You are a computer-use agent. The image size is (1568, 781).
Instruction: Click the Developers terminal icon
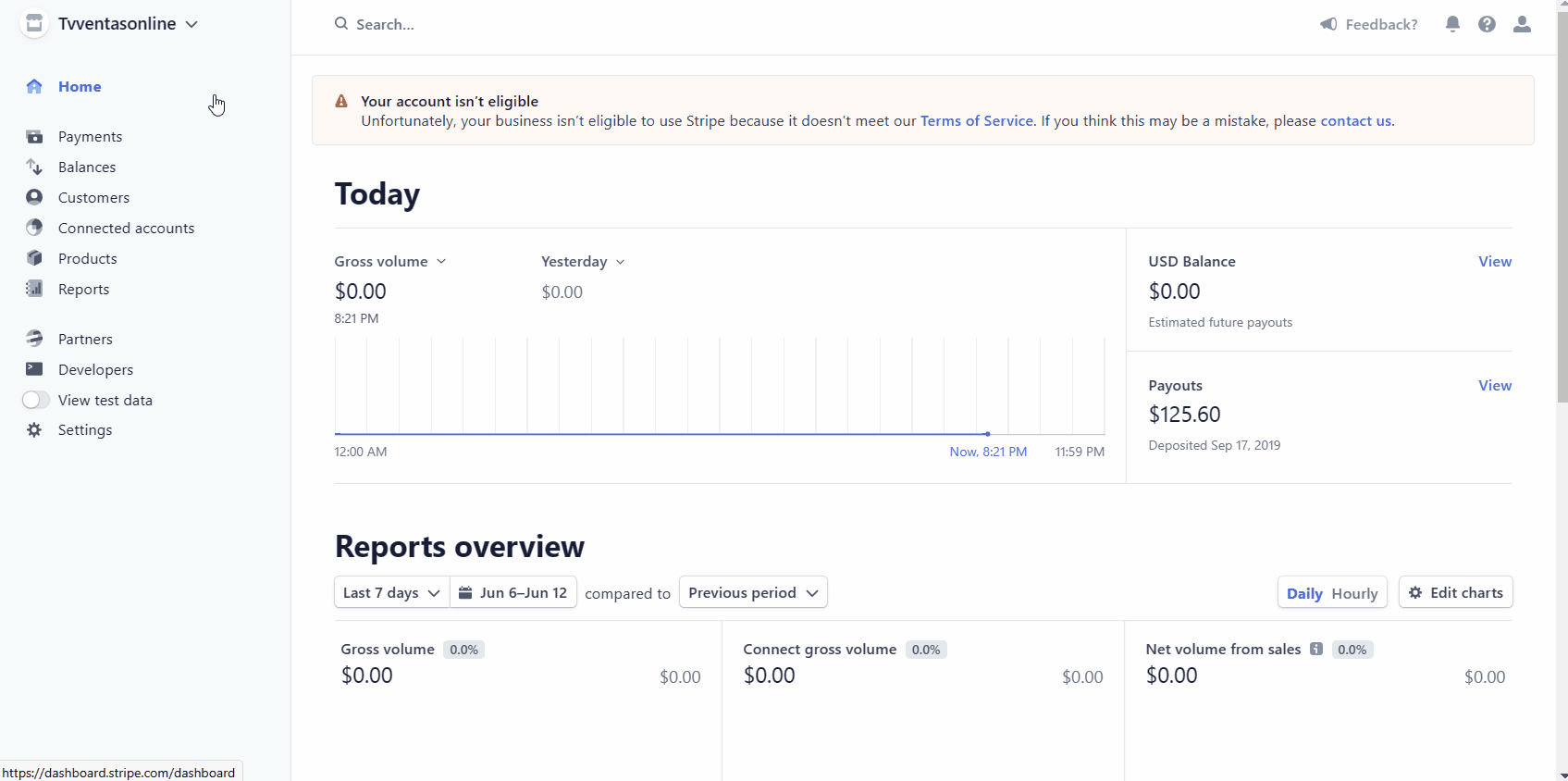pyautogui.click(x=34, y=369)
